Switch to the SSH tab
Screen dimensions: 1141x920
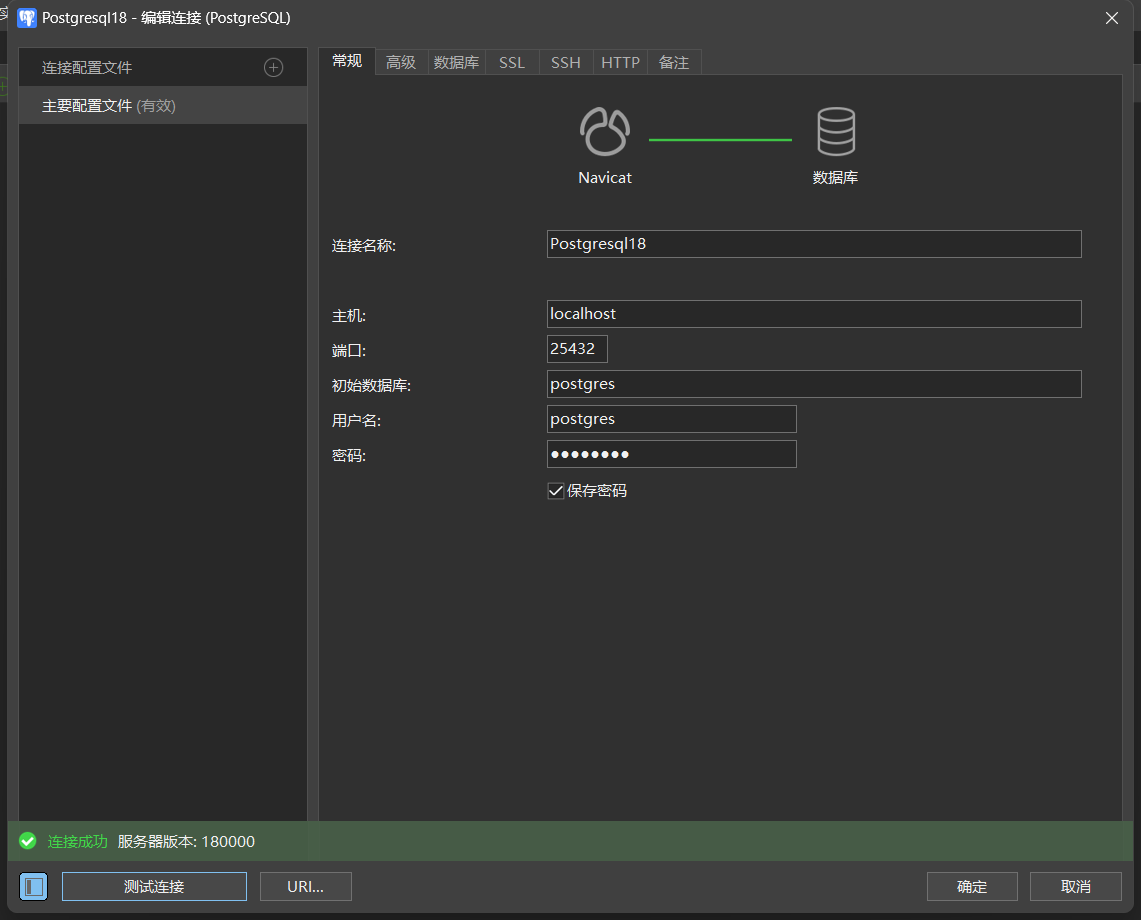pos(566,63)
